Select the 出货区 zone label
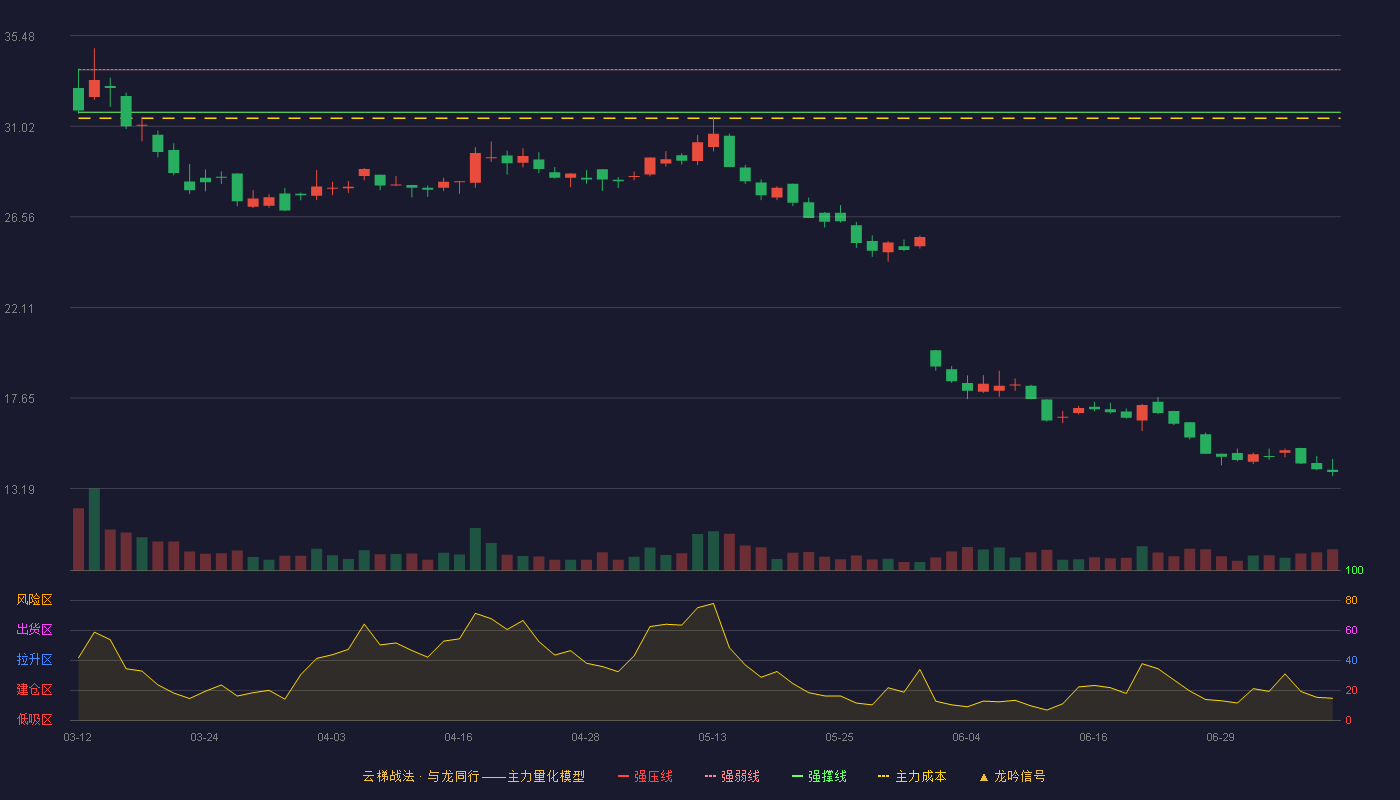Viewport: 1400px width, 800px height. click(x=34, y=630)
